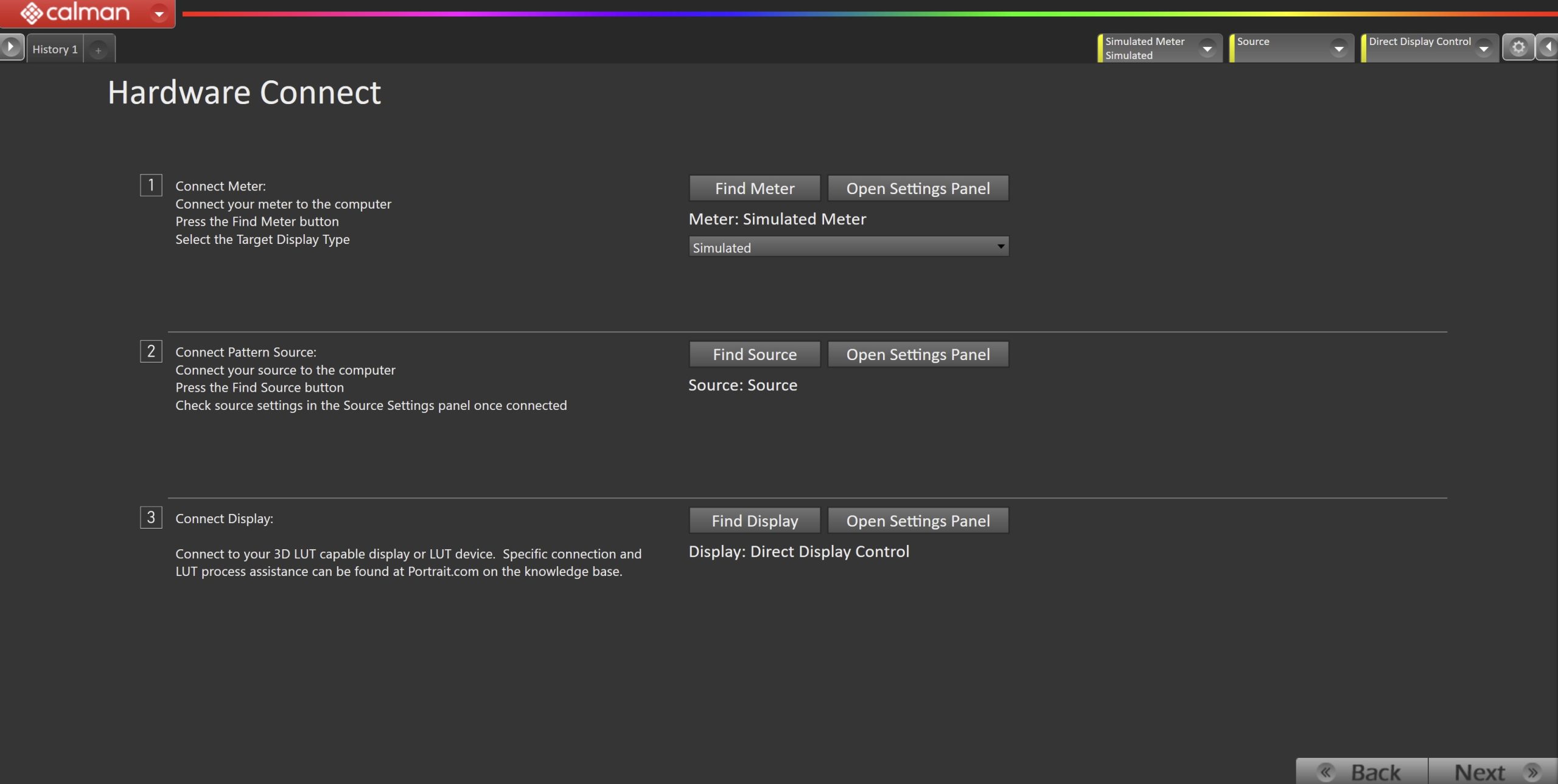Open Settings Panel for the display

(917, 521)
